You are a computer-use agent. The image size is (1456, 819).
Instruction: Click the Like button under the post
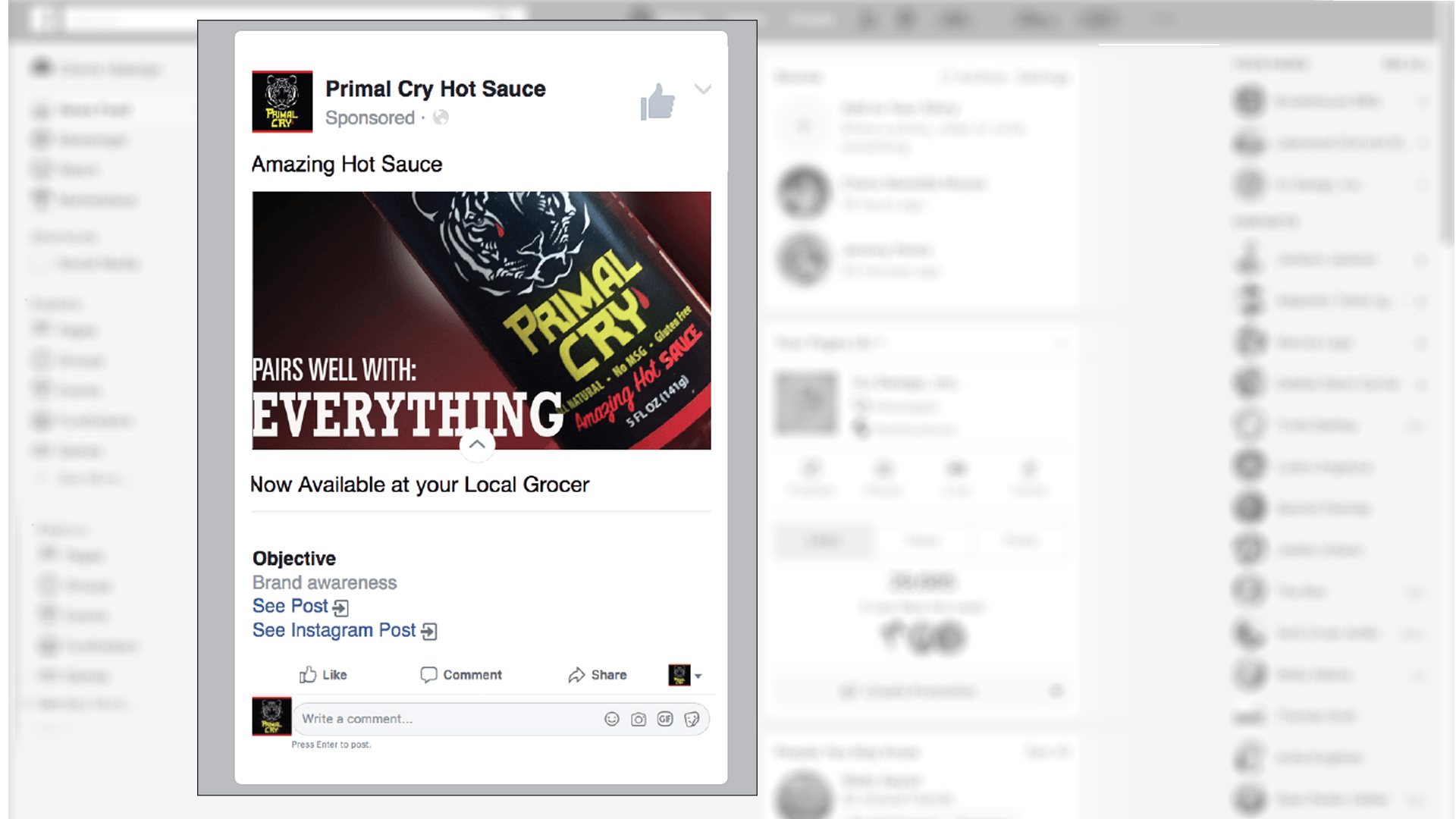pyautogui.click(x=323, y=675)
